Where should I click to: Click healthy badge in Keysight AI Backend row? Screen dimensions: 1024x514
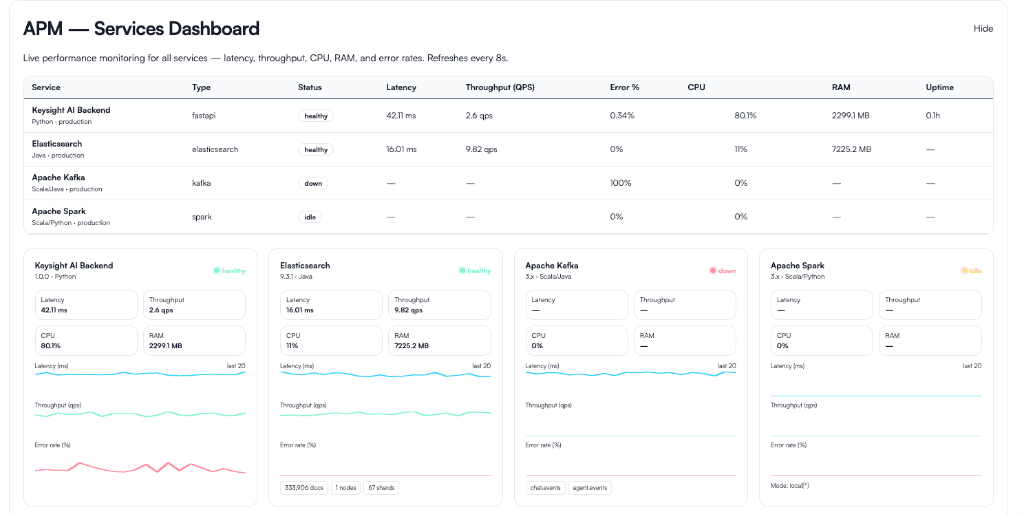pyautogui.click(x=315, y=116)
